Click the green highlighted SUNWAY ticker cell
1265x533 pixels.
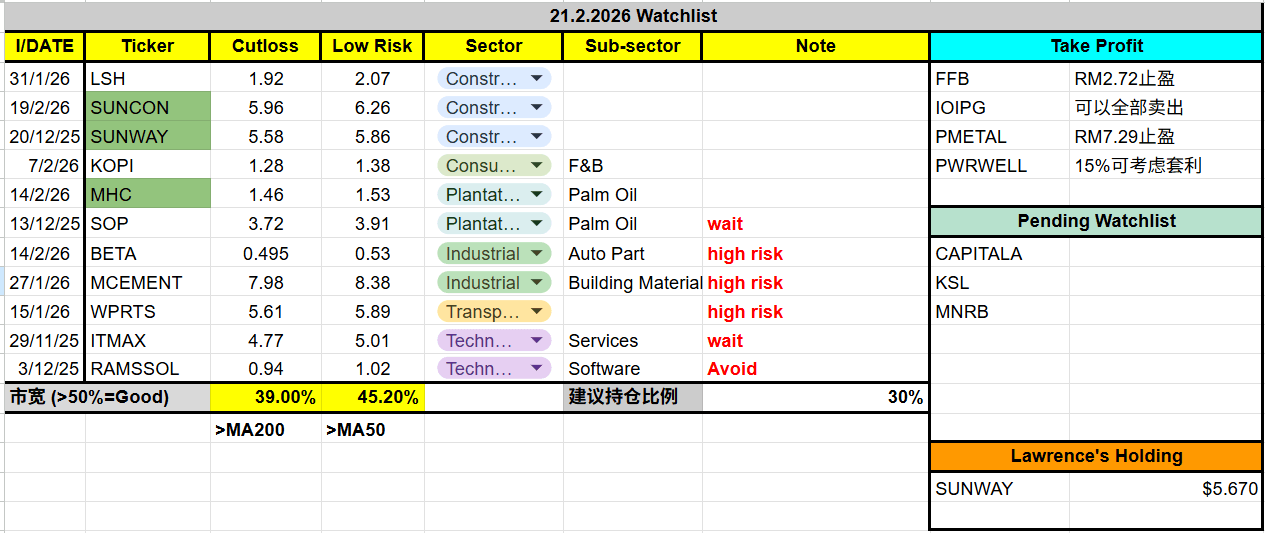(148, 137)
